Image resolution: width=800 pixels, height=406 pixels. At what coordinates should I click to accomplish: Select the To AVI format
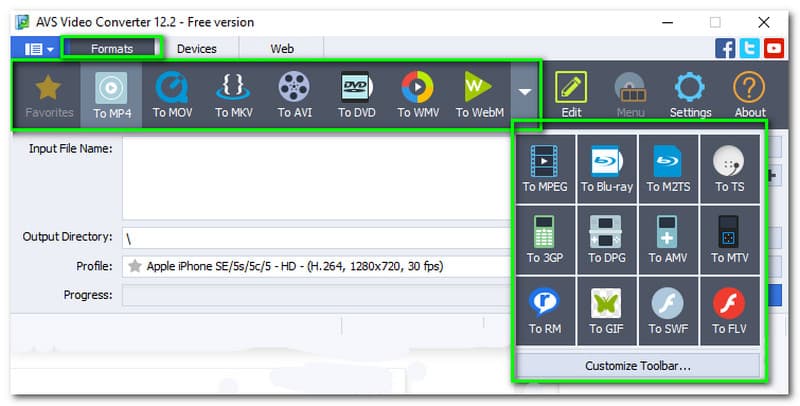coord(294,95)
